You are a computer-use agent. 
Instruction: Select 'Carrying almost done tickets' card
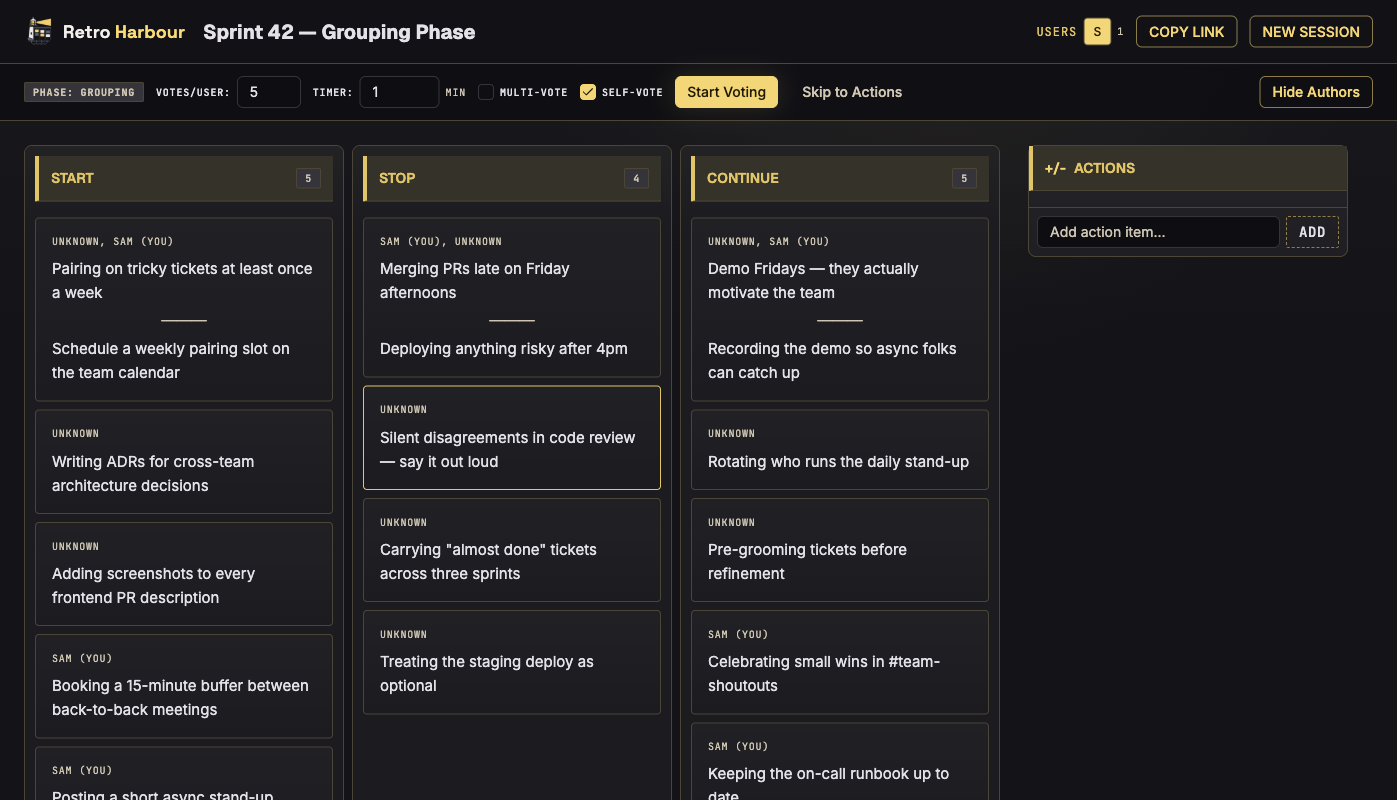[x=512, y=549]
